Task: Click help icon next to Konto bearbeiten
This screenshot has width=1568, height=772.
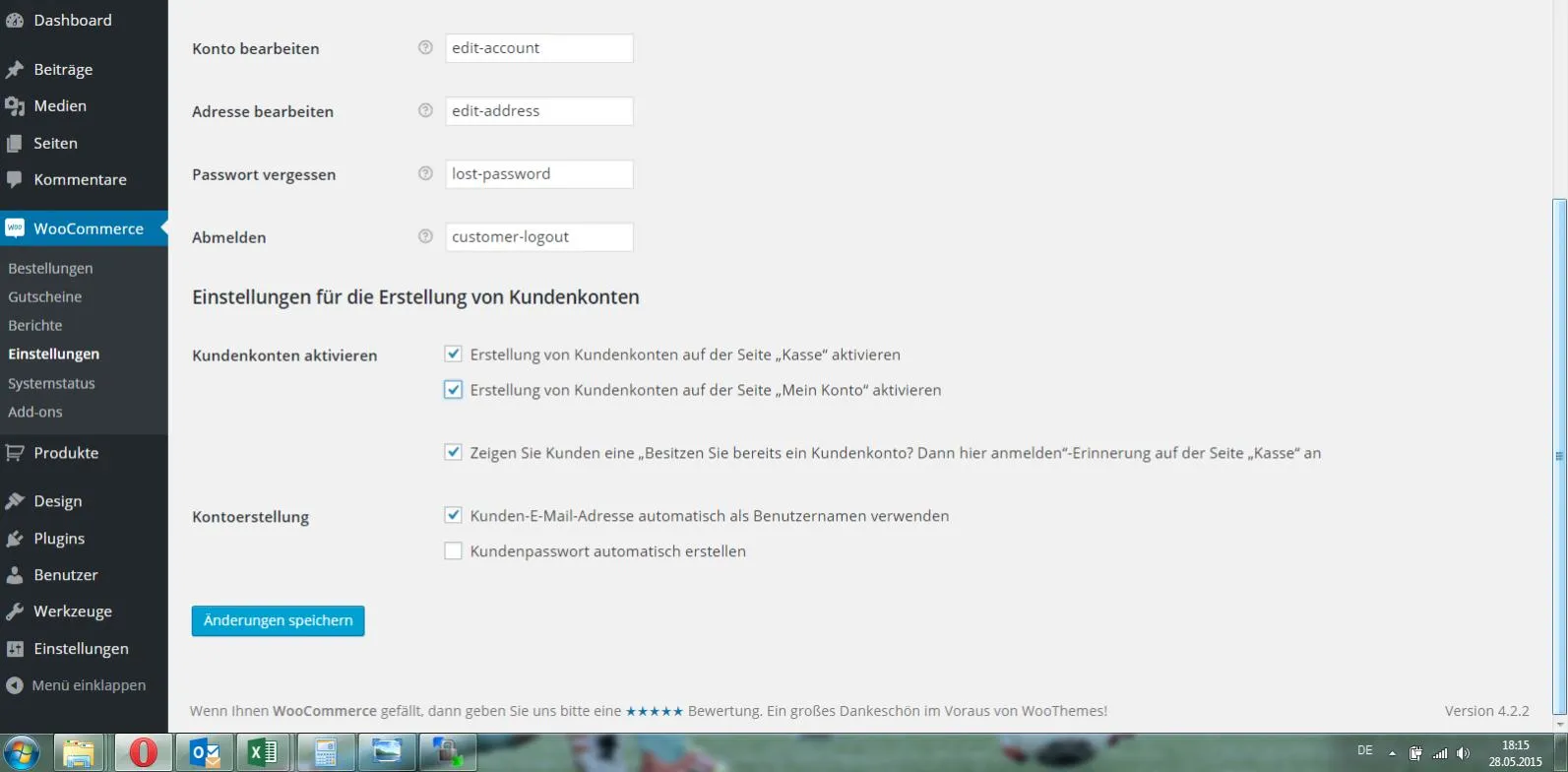Action: (425, 47)
